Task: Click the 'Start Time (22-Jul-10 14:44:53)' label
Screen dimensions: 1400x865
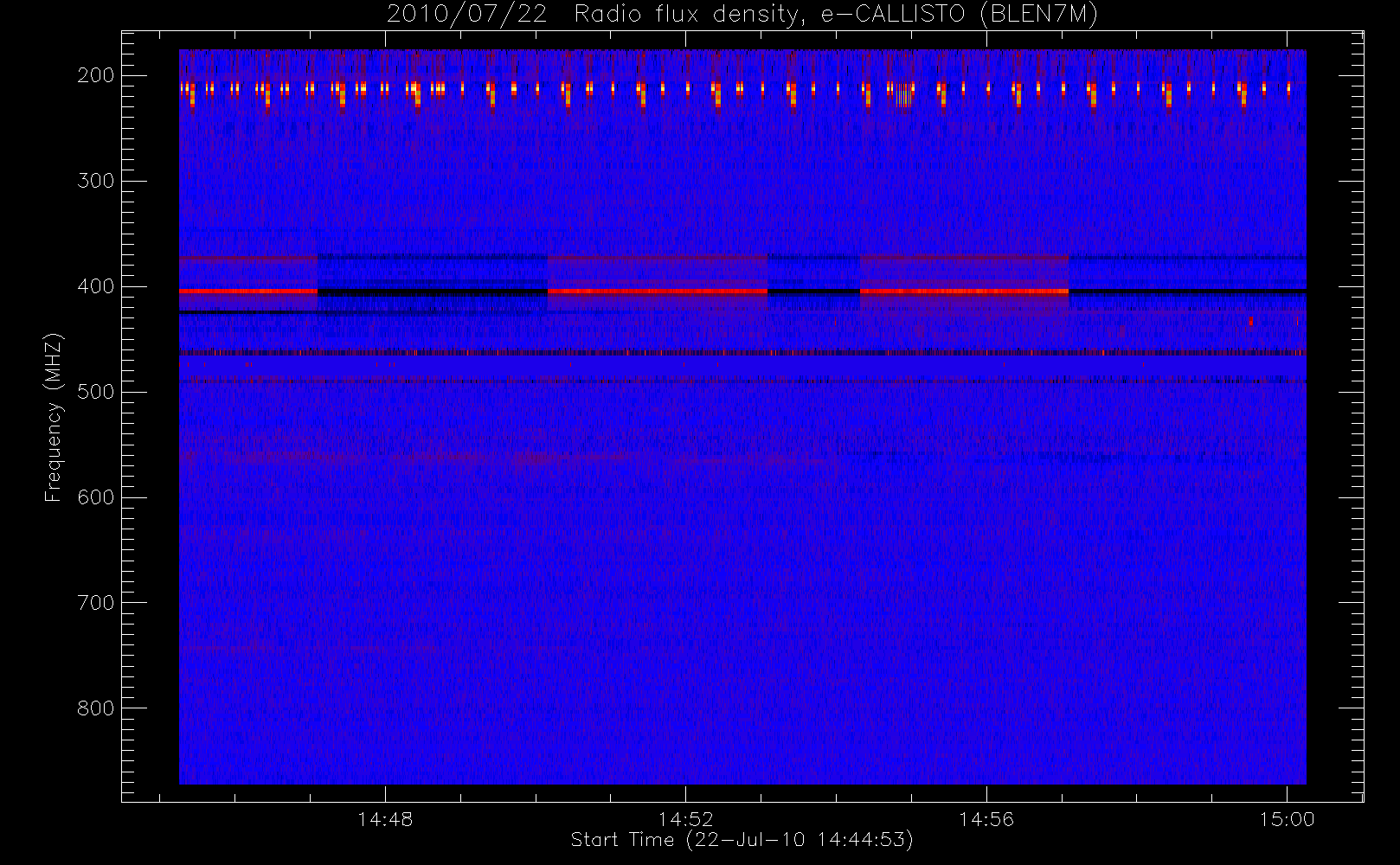Action: point(742,840)
